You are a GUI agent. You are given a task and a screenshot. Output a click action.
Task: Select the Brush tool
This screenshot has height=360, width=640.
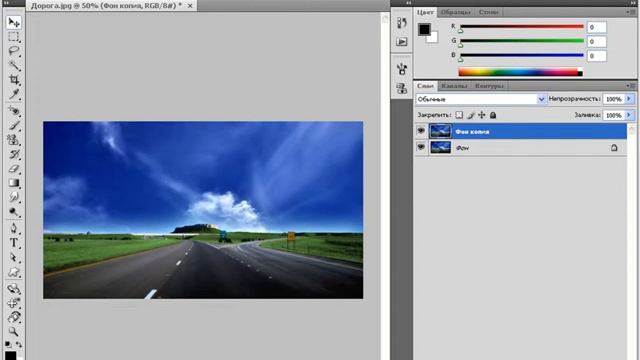[14, 125]
